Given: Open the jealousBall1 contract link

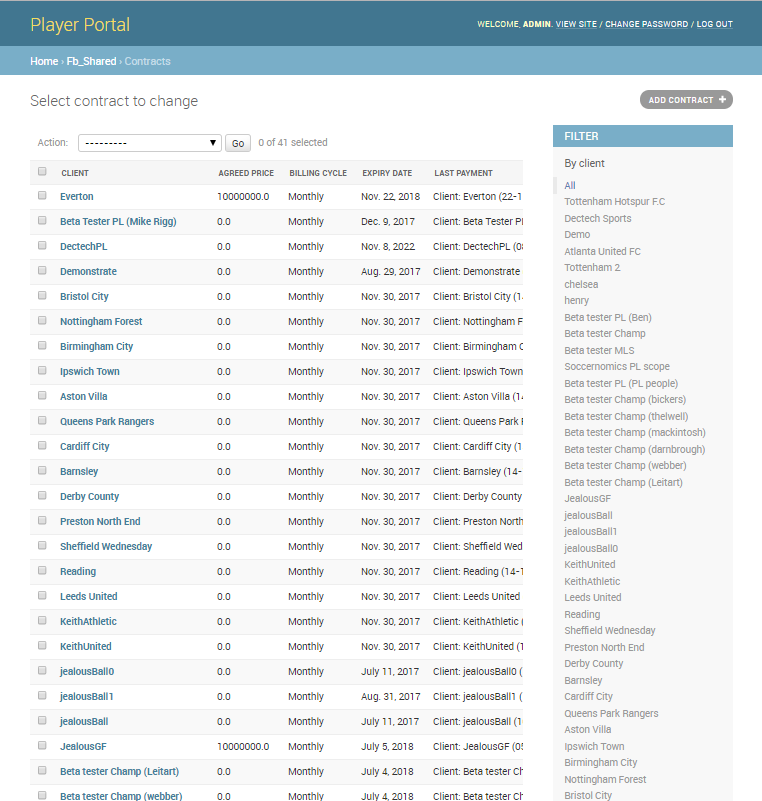Looking at the screenshot, I should [x=86, y=697].
